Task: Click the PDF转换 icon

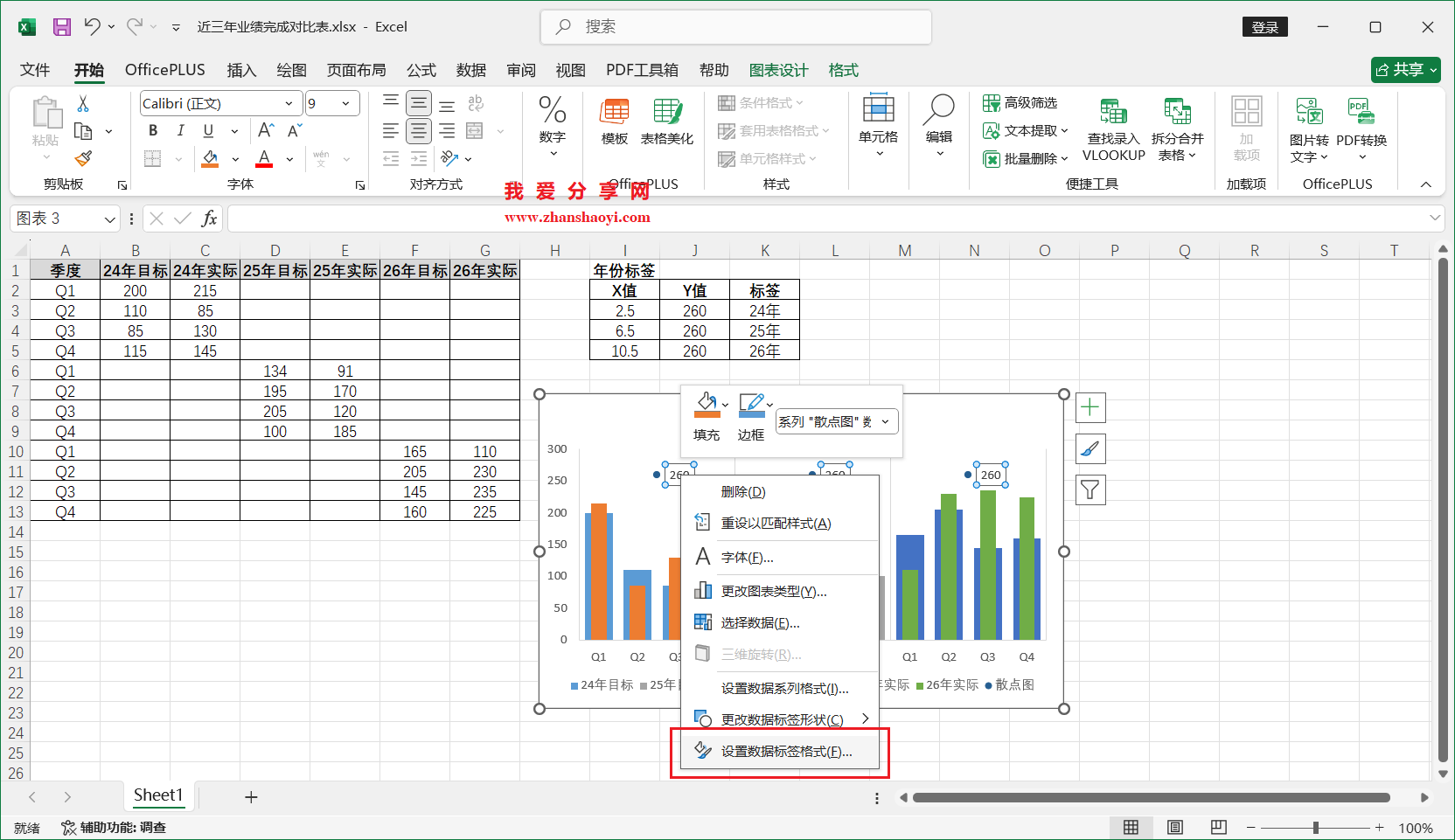Action: [x=1361, y=112]
